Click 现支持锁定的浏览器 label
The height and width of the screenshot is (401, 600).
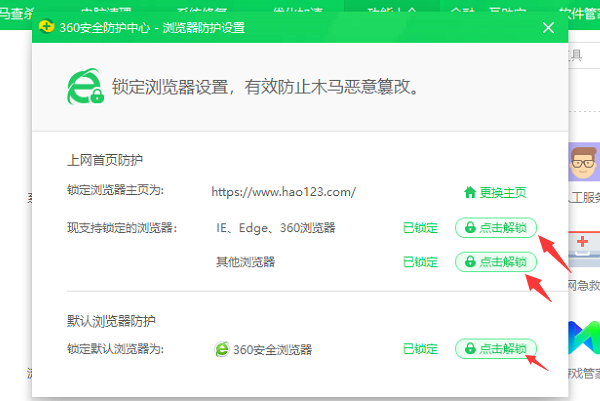tap(122, 228)
